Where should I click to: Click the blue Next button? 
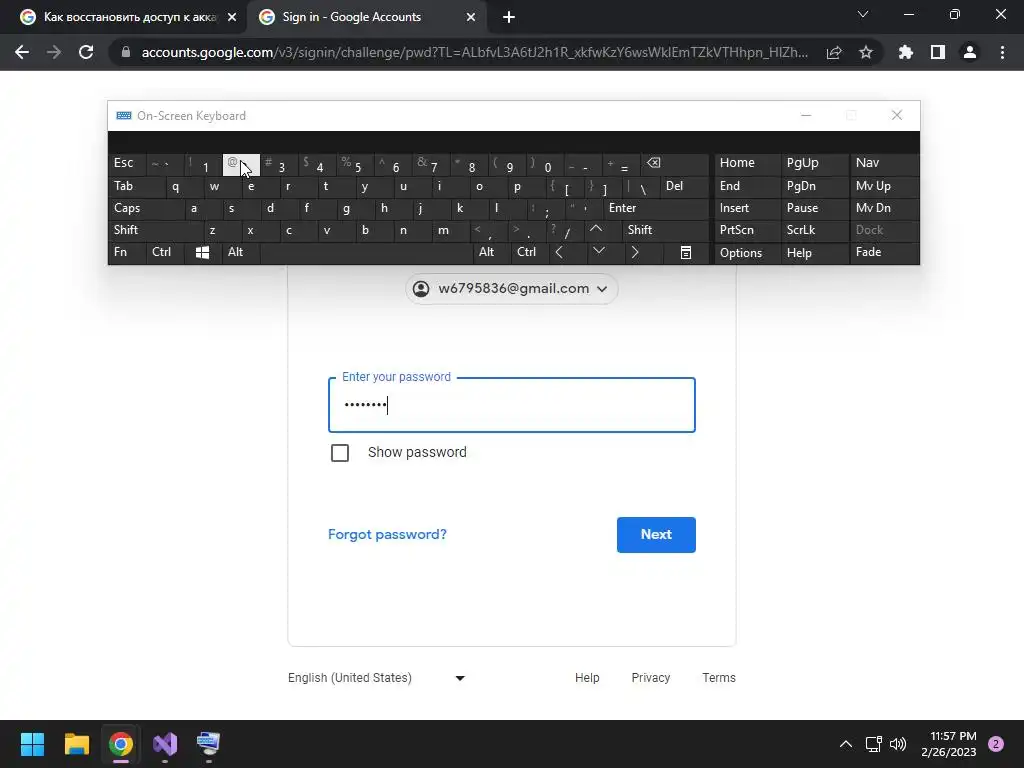pyautogui.click(x=656, y=535)
